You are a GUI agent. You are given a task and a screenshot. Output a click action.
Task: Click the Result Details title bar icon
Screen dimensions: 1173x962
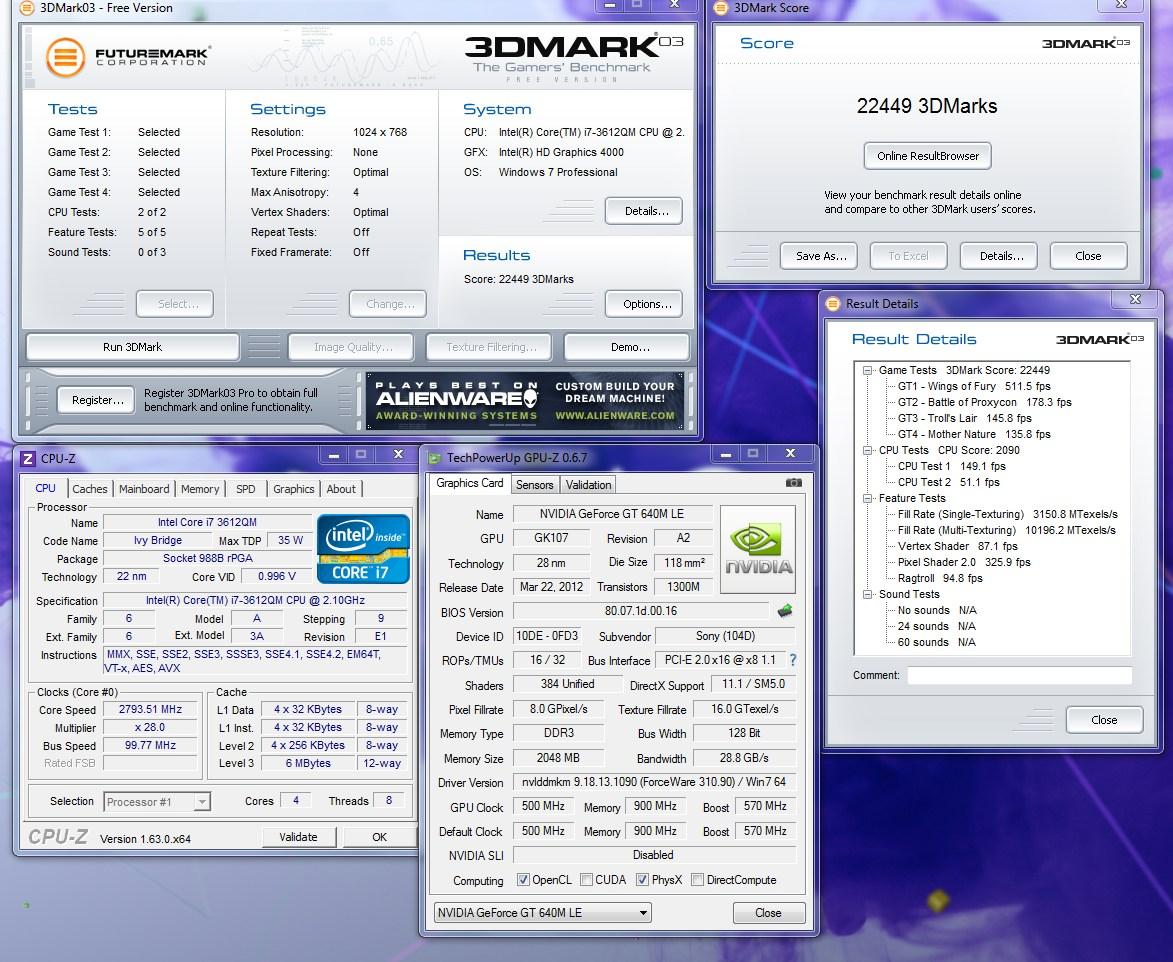(833, 304)
